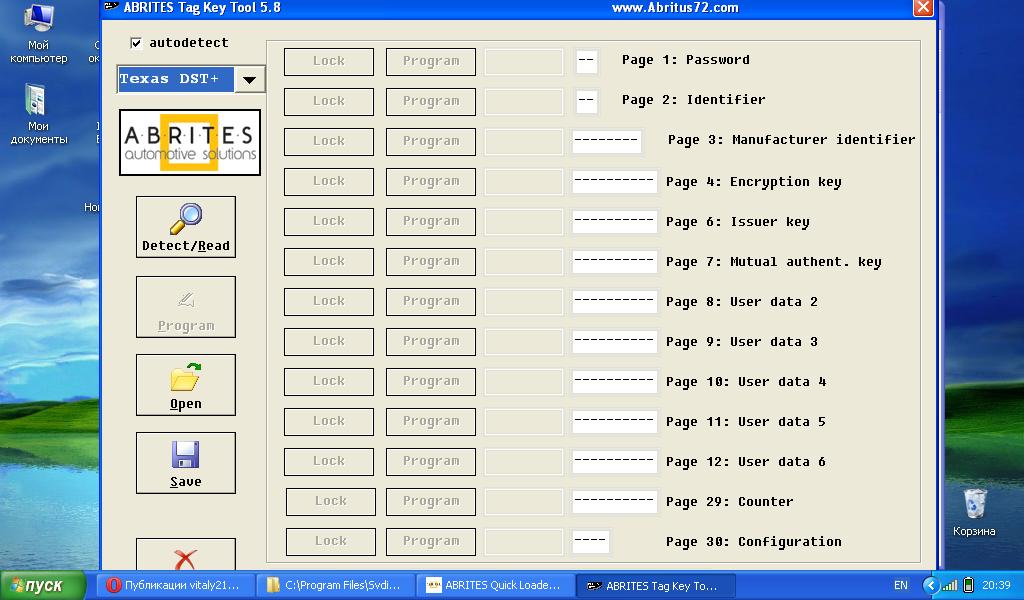Click Lock for Page 6: Issuer key
The image size is (1024, 600).
(328, 221)
